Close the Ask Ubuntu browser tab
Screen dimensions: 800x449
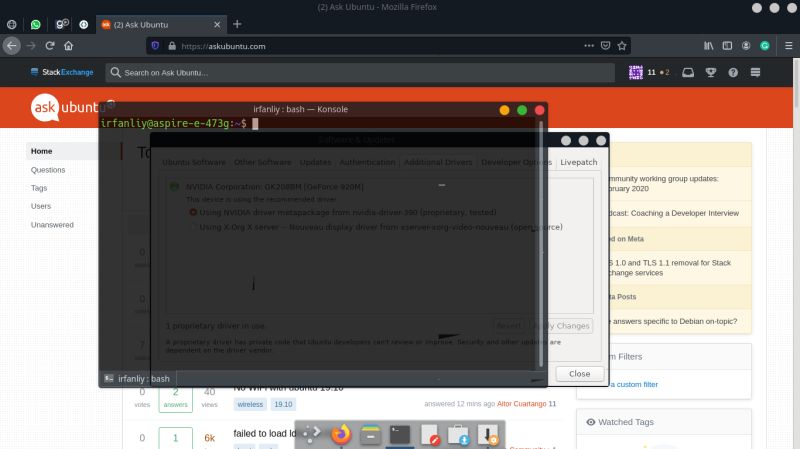coord(217,24)
